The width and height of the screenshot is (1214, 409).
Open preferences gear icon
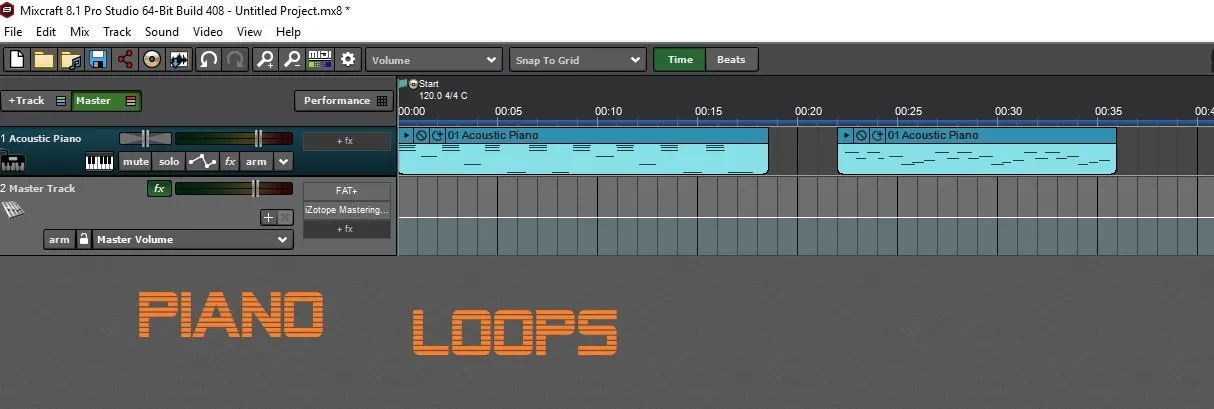coord(348,60)
